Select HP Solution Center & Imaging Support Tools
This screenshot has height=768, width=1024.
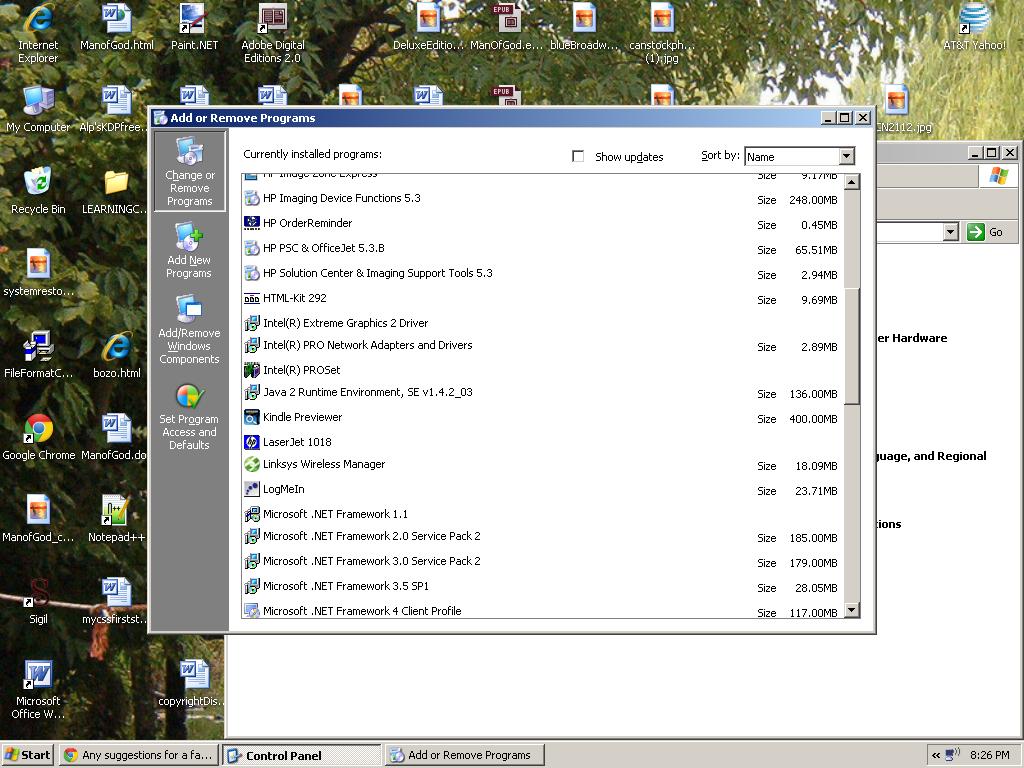542,273
